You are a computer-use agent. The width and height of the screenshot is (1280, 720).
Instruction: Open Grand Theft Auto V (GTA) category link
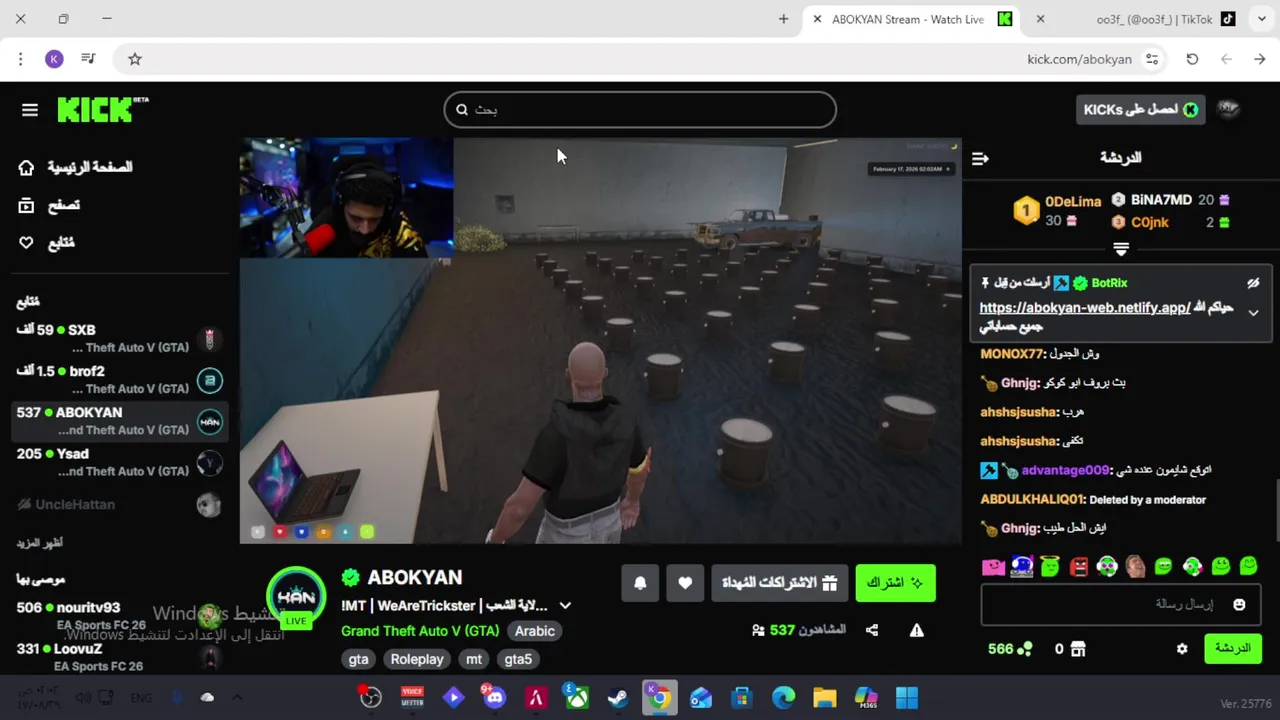[420, 631]
